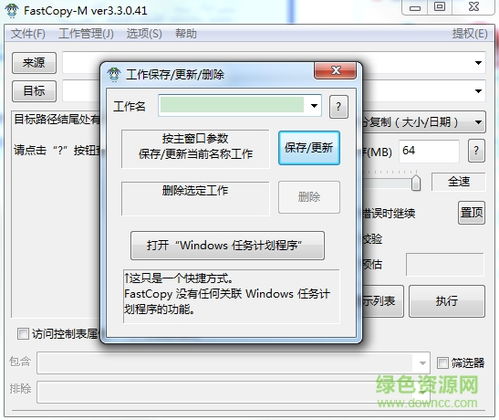Image resolution: width=499 pixels, height=420 pixels.
Task: Open the File (文件) menu
Action: [x=28, y=34]
